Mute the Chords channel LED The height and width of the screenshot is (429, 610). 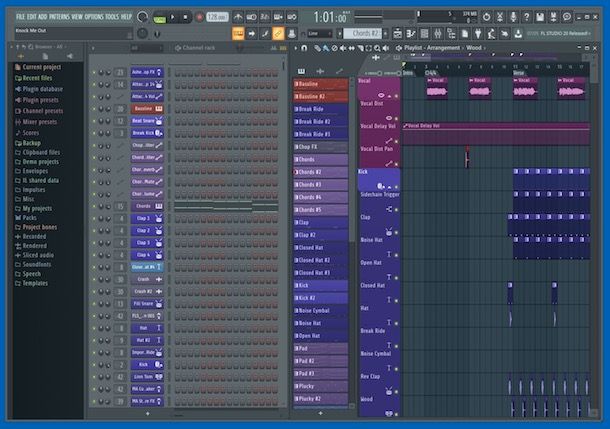94,206
